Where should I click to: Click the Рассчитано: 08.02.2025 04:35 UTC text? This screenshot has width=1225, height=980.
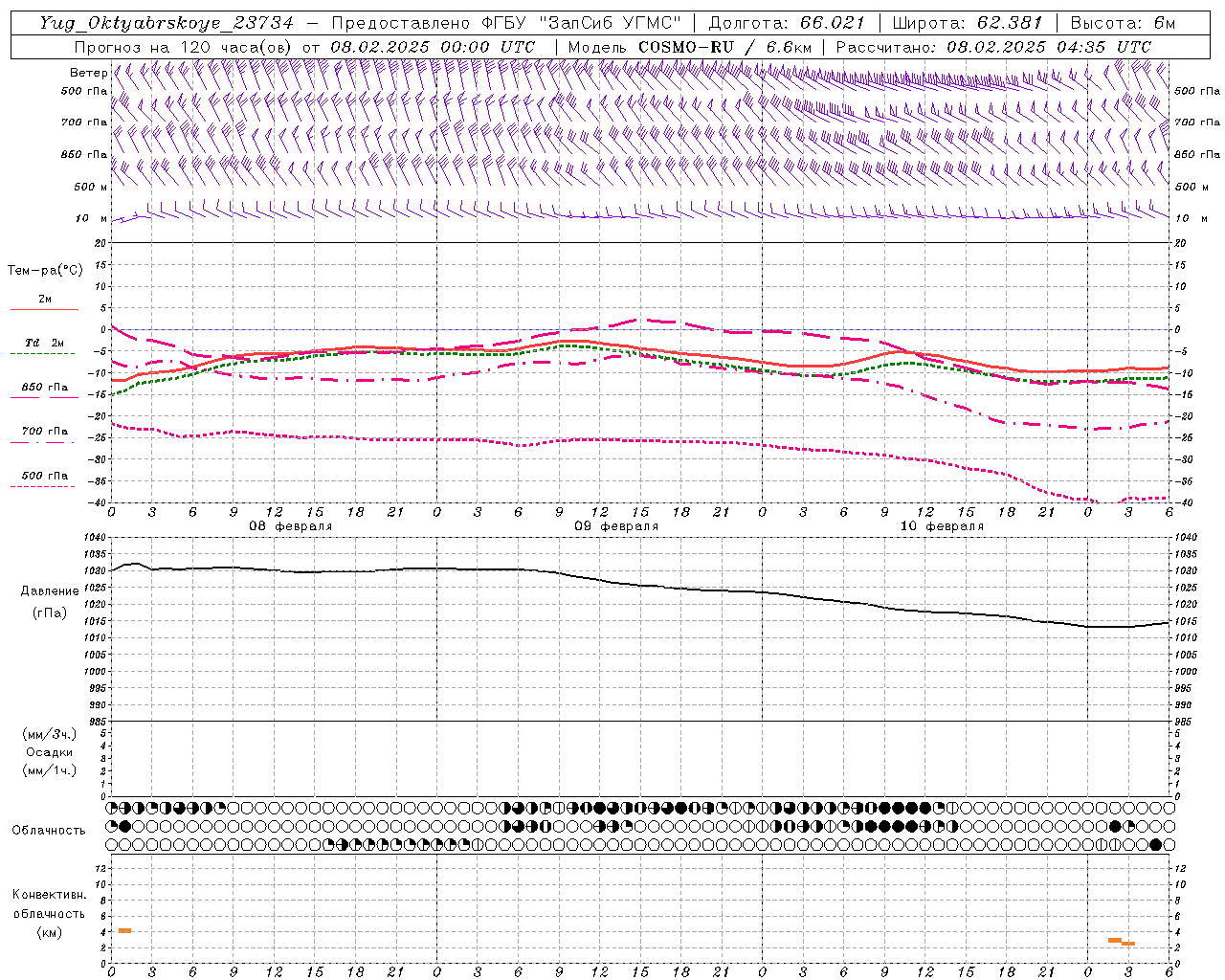pyautogui.click(x=993, y=47)
